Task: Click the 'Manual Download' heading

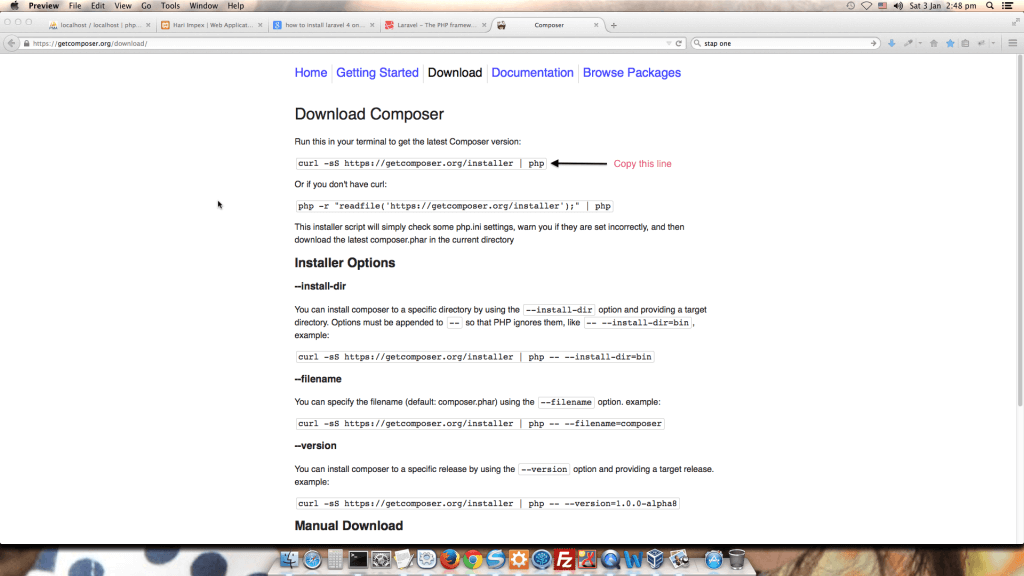Action: pos(349,526)
